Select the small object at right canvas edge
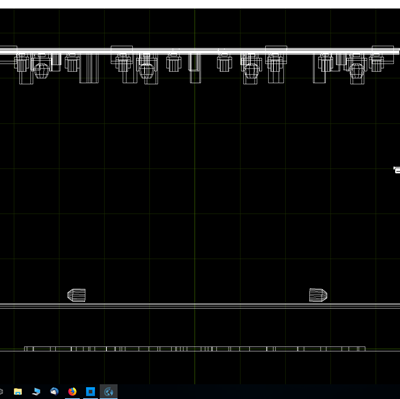This screenshot has width=400, height=399. click(396, 170)
